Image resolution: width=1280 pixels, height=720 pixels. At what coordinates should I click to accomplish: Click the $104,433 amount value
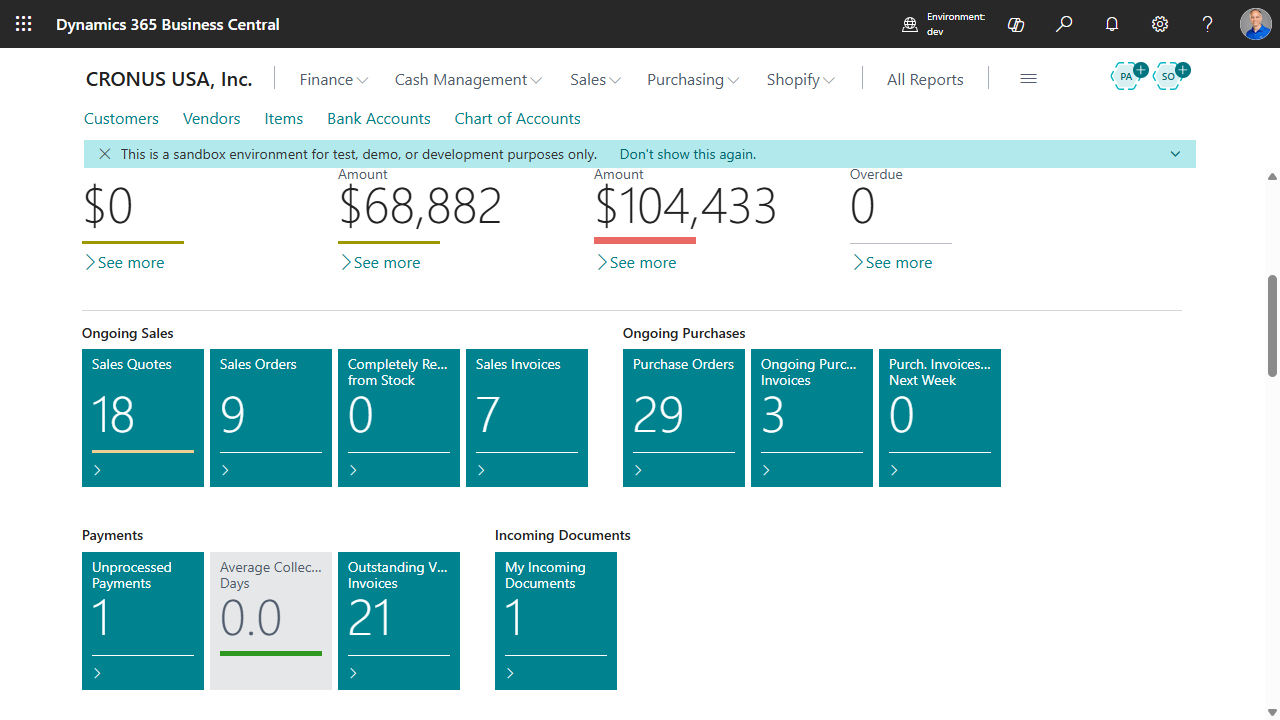685,207
